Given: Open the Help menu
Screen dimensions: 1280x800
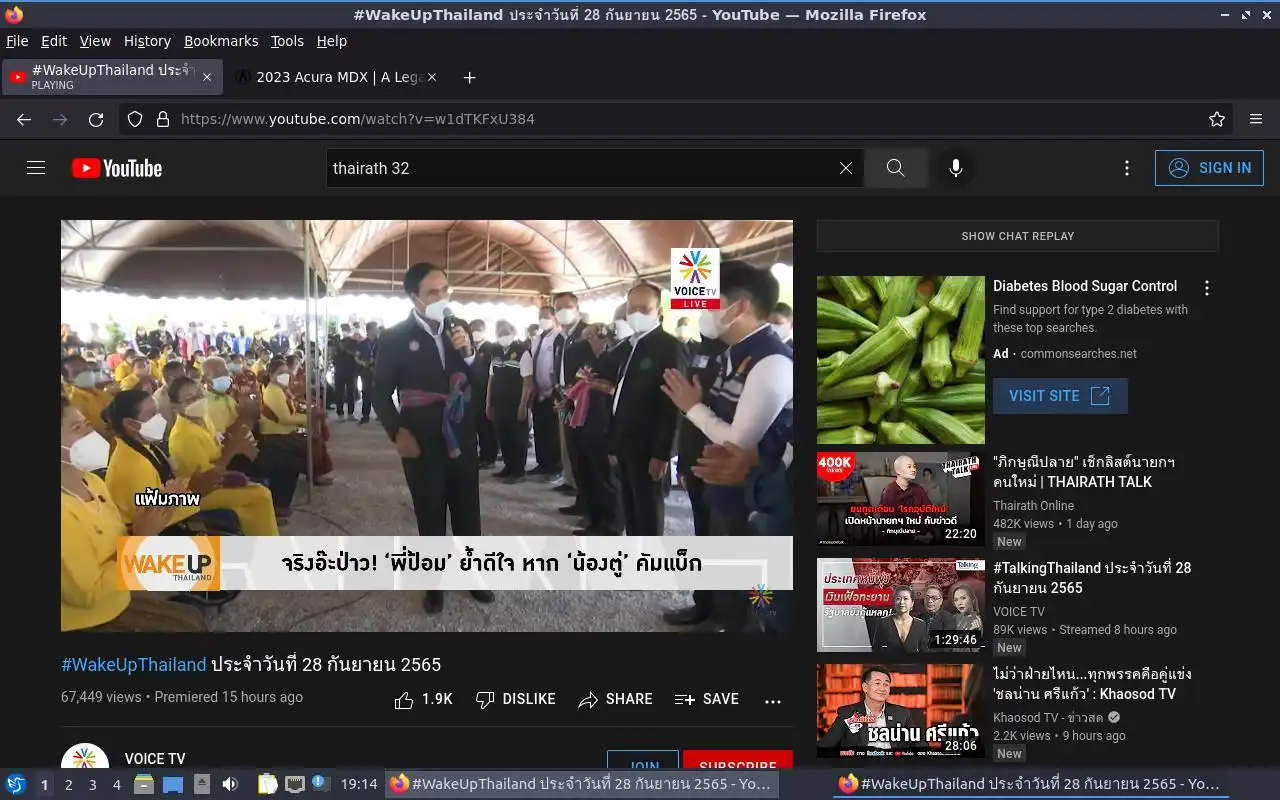Looking at the screenshot, I should click(x=332, y=41).
